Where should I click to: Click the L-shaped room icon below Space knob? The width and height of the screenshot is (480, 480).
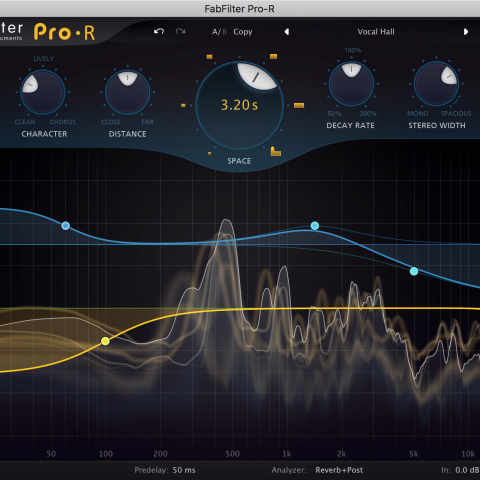coord(275,151)
